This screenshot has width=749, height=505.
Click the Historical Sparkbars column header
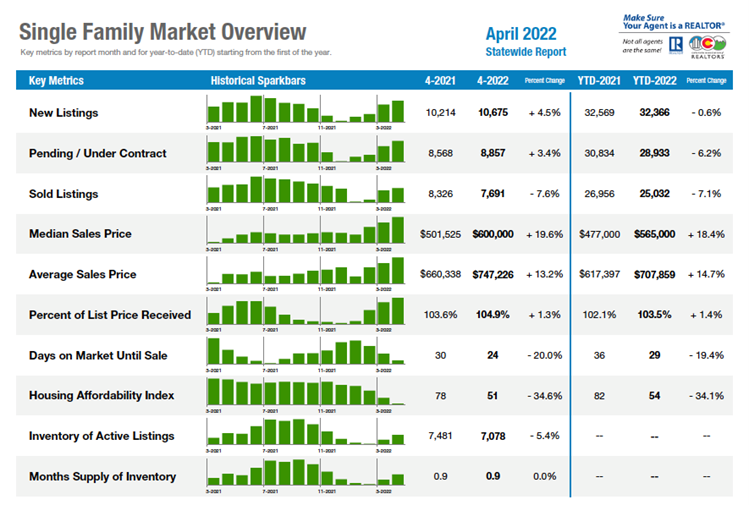(258, 81)
